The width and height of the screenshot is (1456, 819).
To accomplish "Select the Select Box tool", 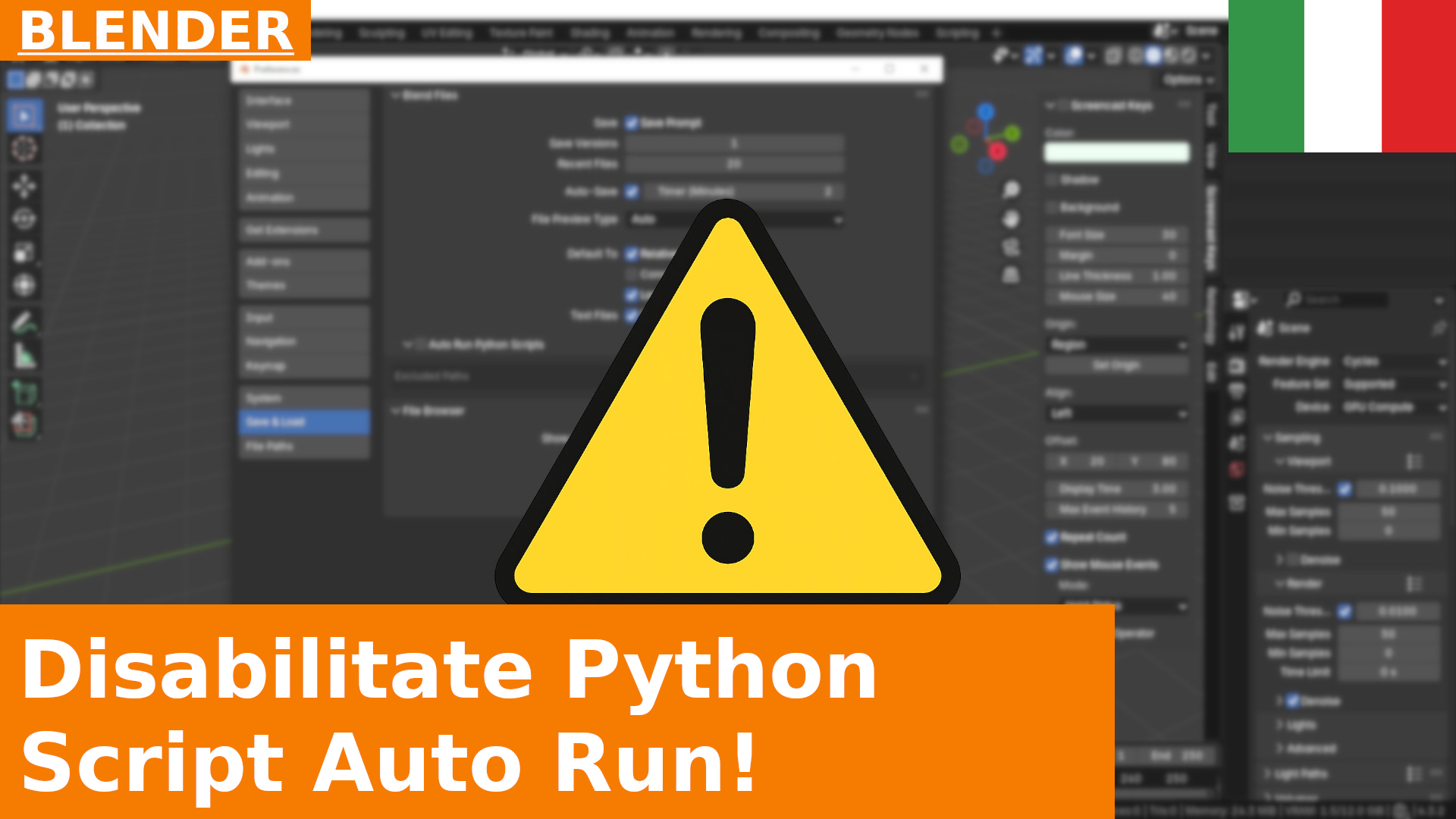I will [24, 116].
